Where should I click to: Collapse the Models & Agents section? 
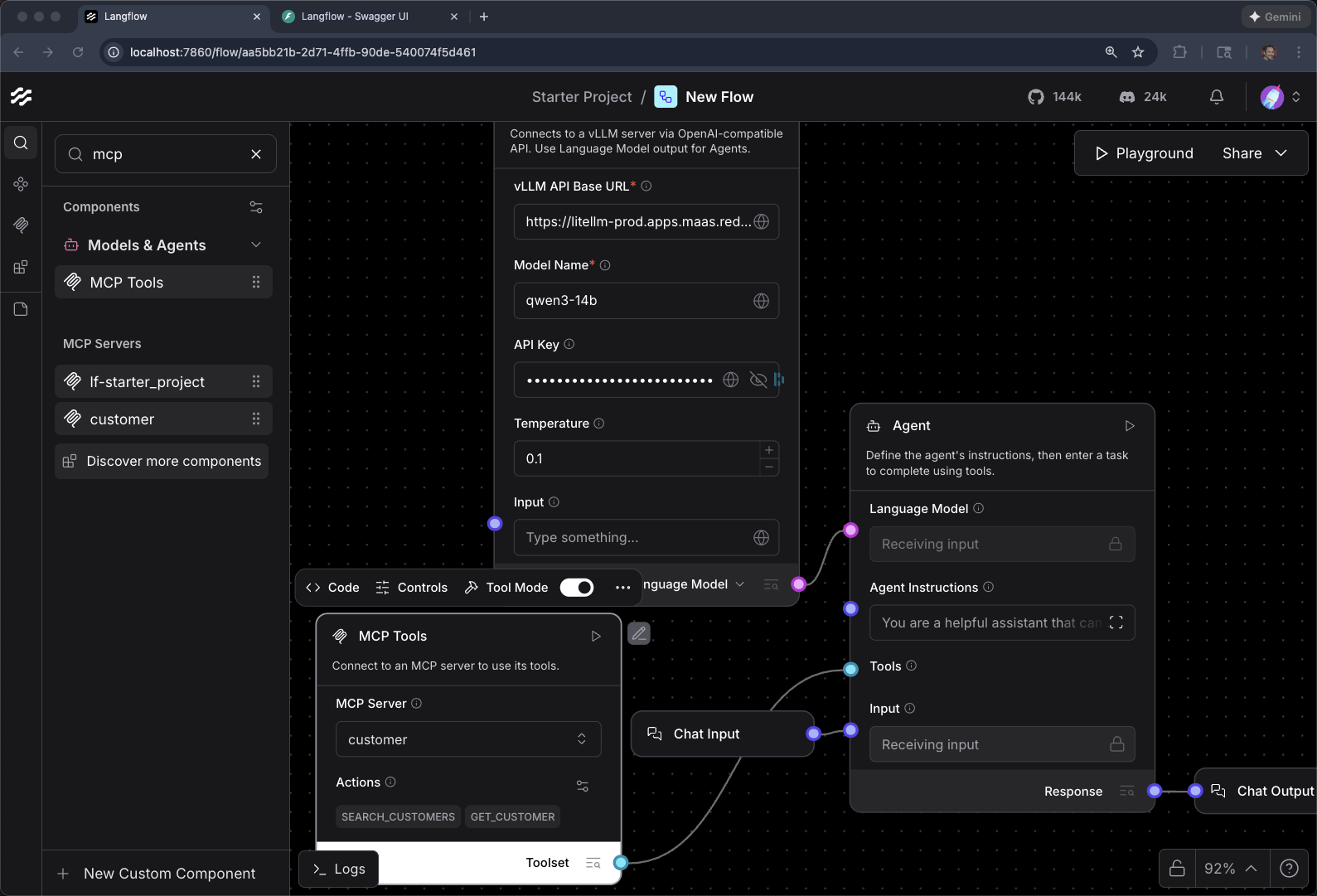pos(255,245)
